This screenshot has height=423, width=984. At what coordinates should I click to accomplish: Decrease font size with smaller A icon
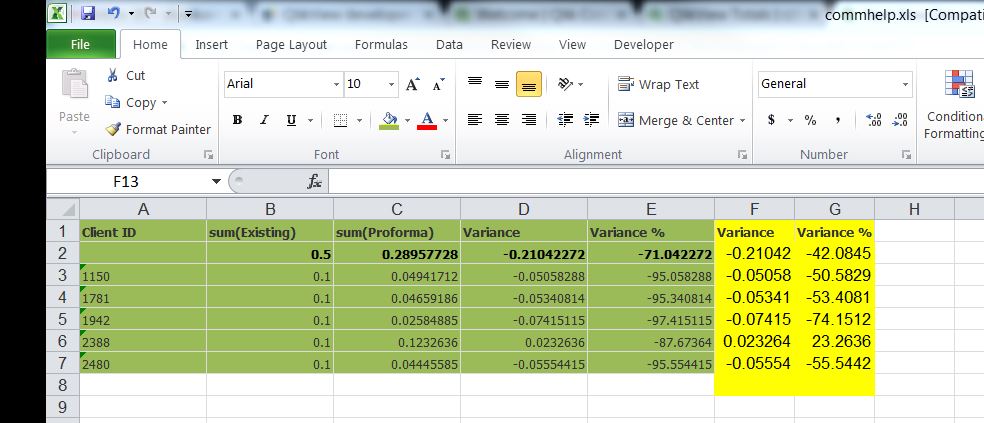(x=439, y=84)
